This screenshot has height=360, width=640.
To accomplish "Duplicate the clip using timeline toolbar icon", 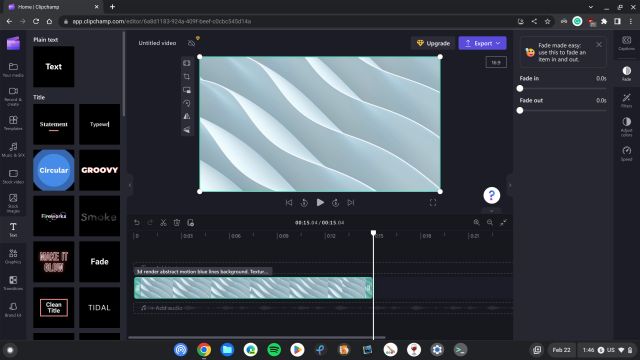I will coord(190,222).
